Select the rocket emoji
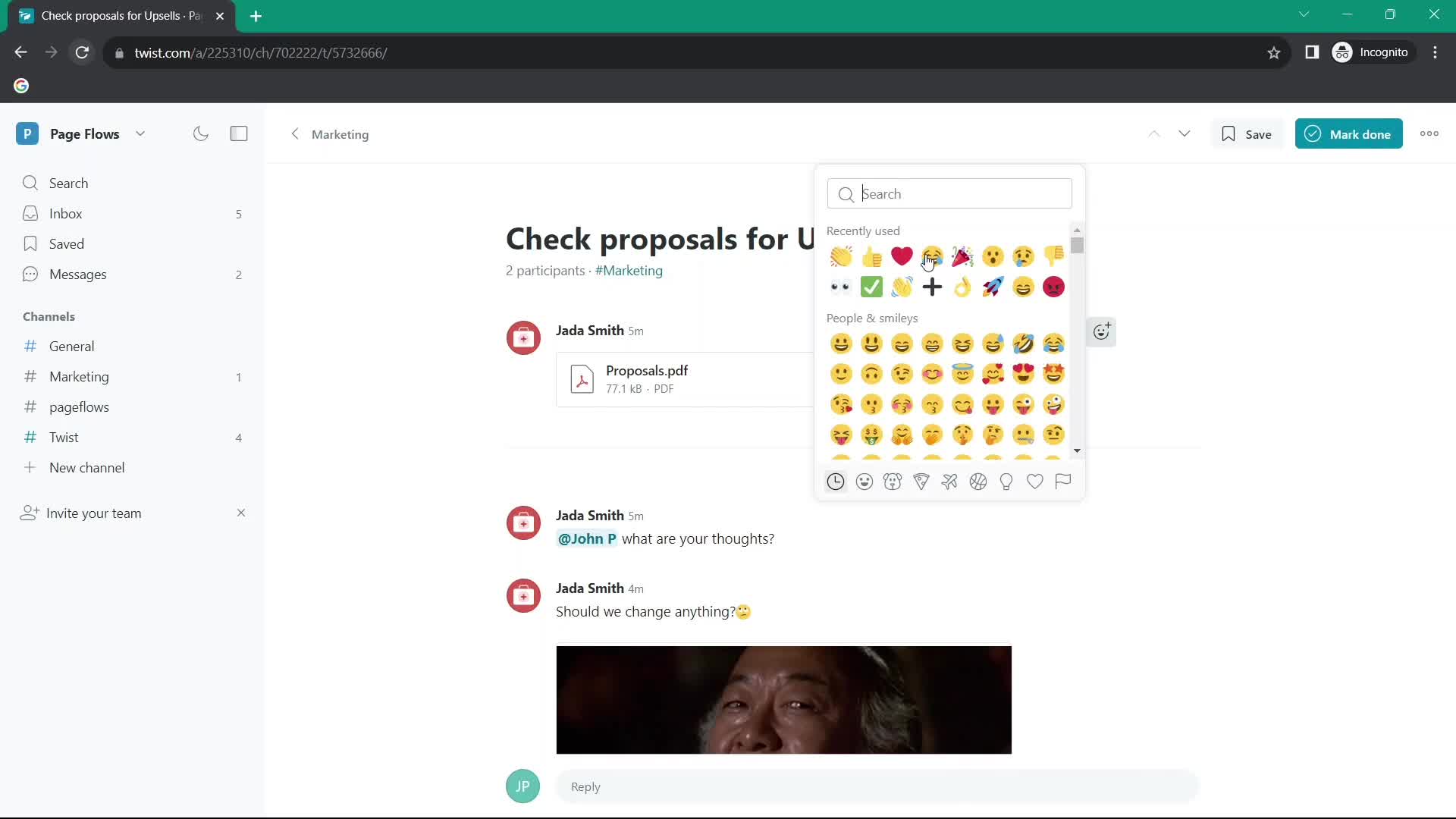 (993, 288)
